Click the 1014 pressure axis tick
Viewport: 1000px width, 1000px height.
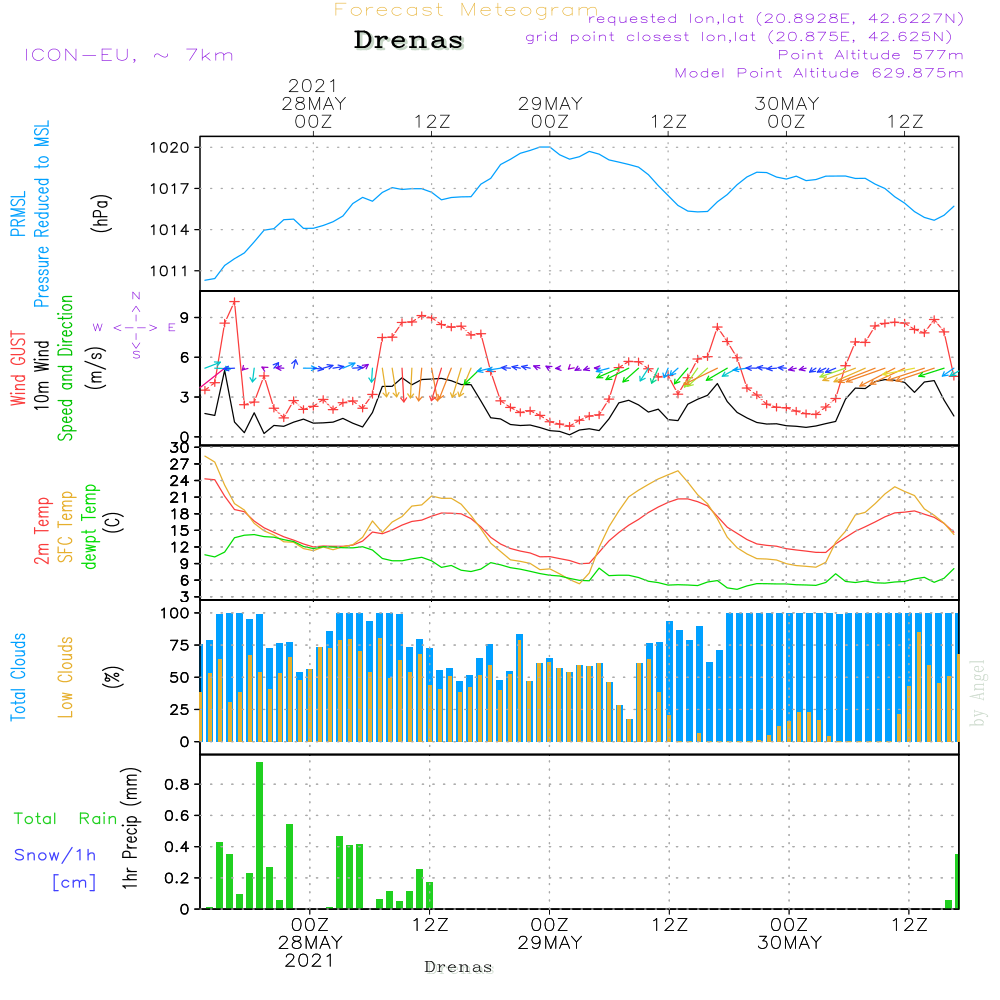coord(170,230)
